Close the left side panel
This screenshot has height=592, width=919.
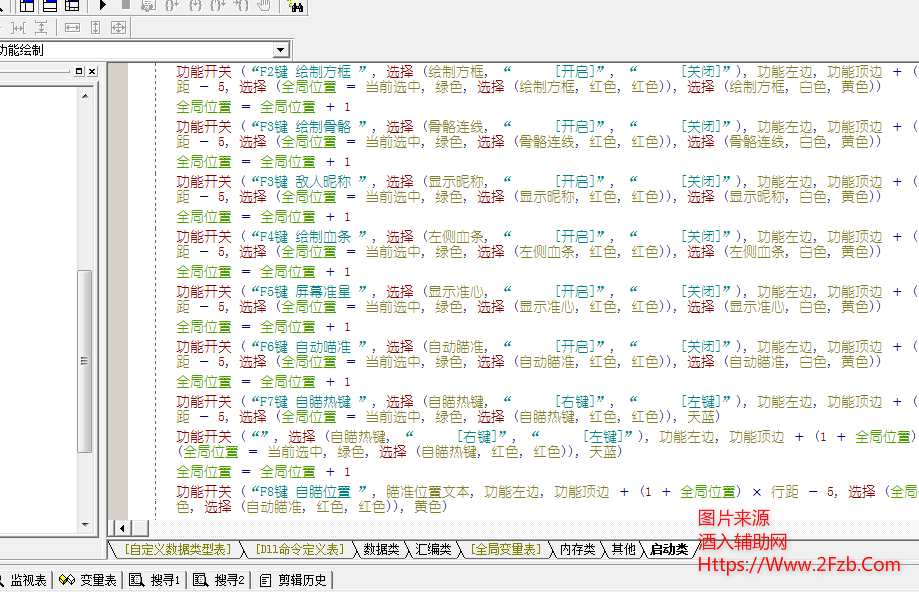92,72
